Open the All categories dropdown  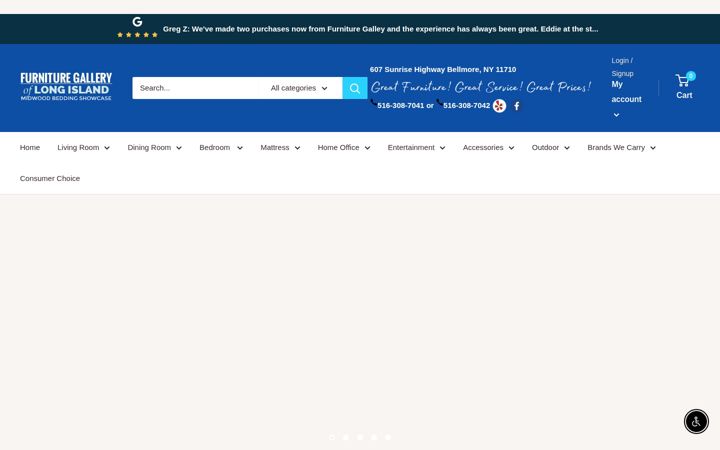[x=299, y=88]
